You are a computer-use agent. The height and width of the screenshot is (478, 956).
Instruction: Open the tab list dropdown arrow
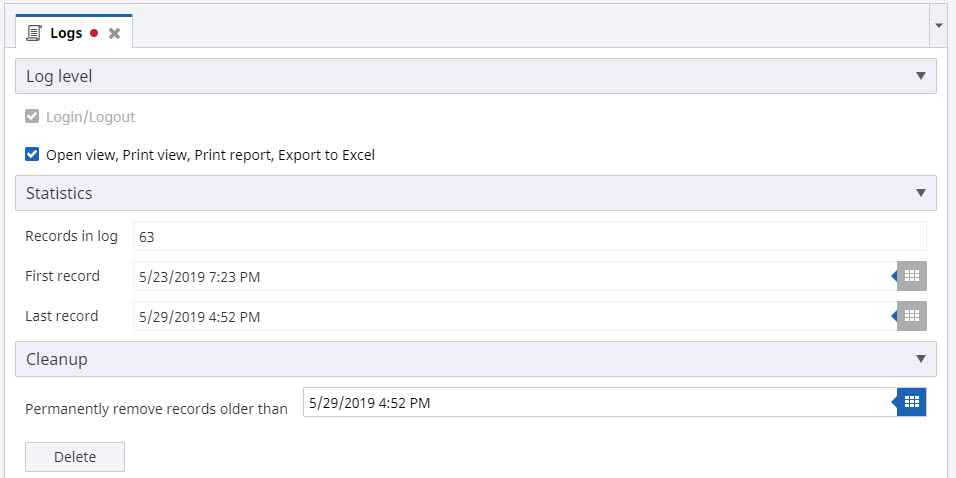pyautogui.click(x=938, y=24)
